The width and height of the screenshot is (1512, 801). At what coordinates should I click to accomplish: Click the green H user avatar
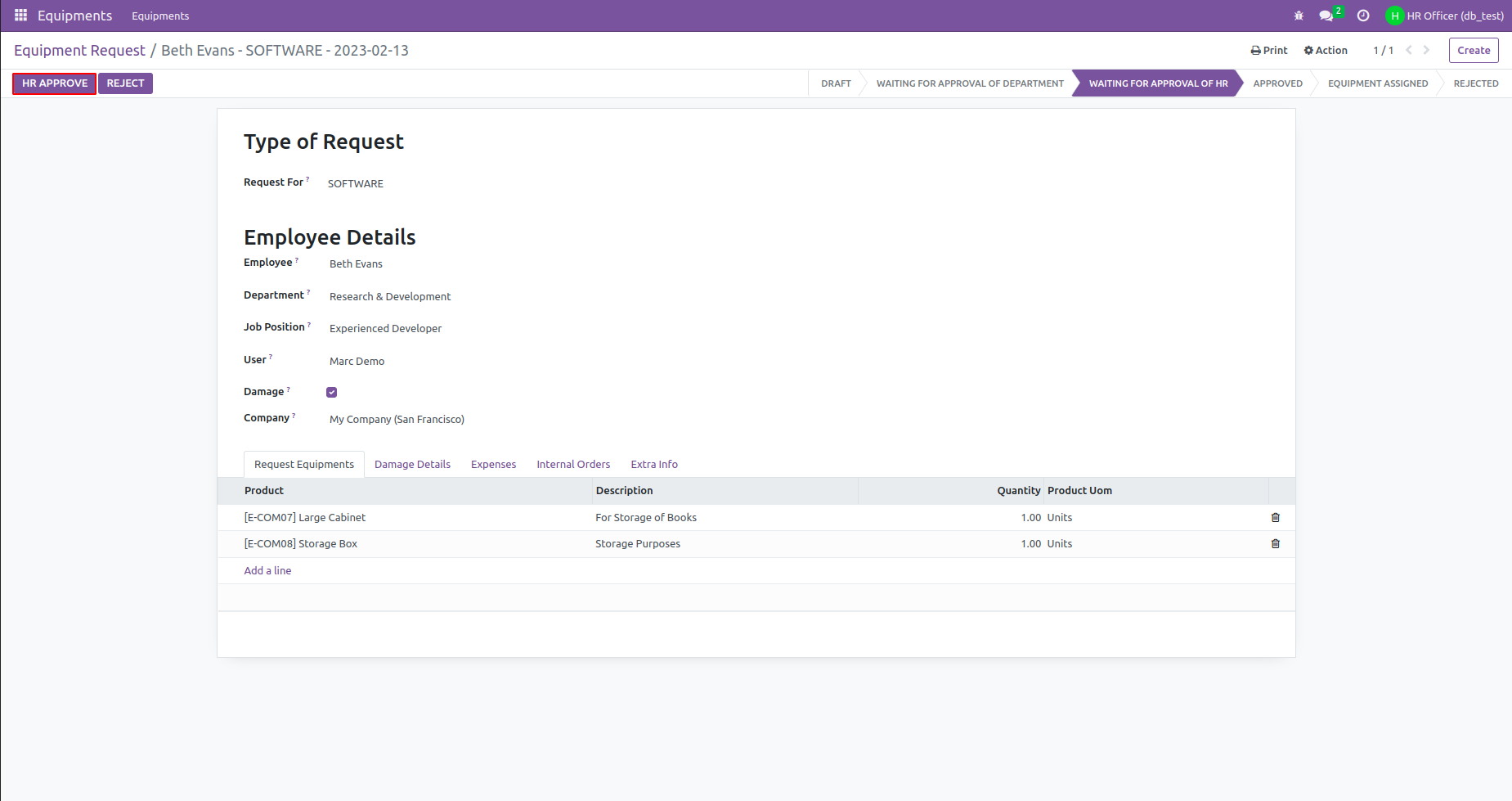(1394, 16)
